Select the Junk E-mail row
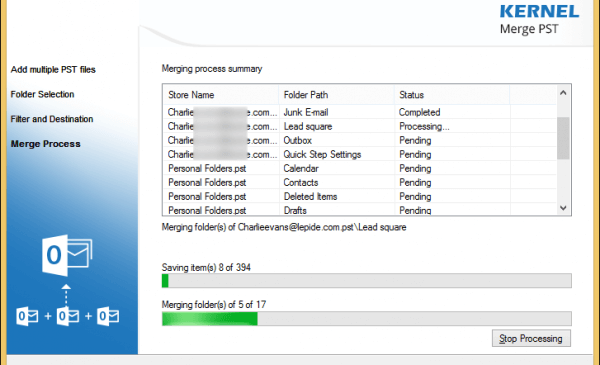This screenshot has width=600, height=365. tap(360, 112)
